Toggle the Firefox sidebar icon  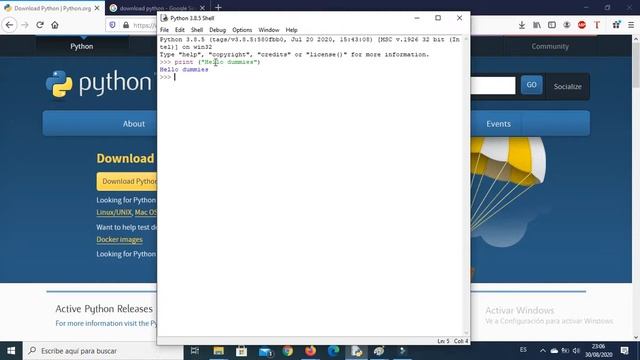(552, 25)
